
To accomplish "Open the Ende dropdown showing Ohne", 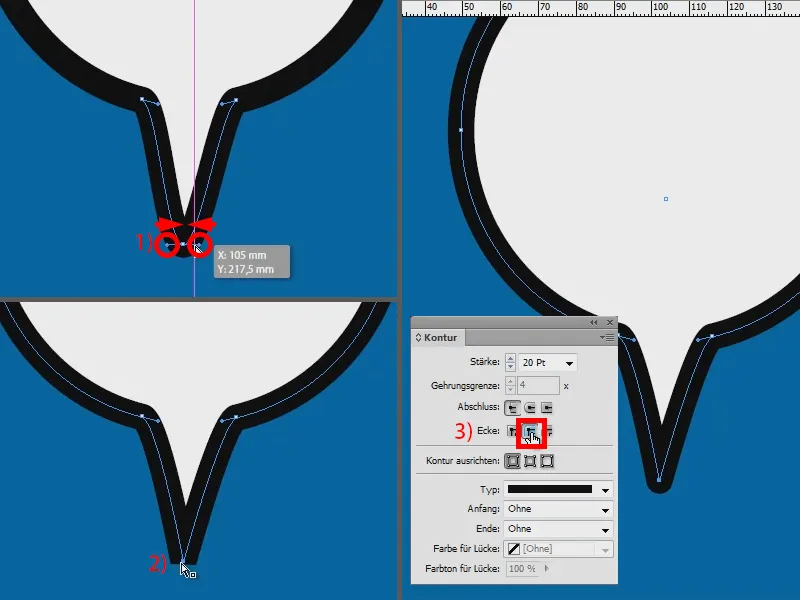I will tap(603, 529).
